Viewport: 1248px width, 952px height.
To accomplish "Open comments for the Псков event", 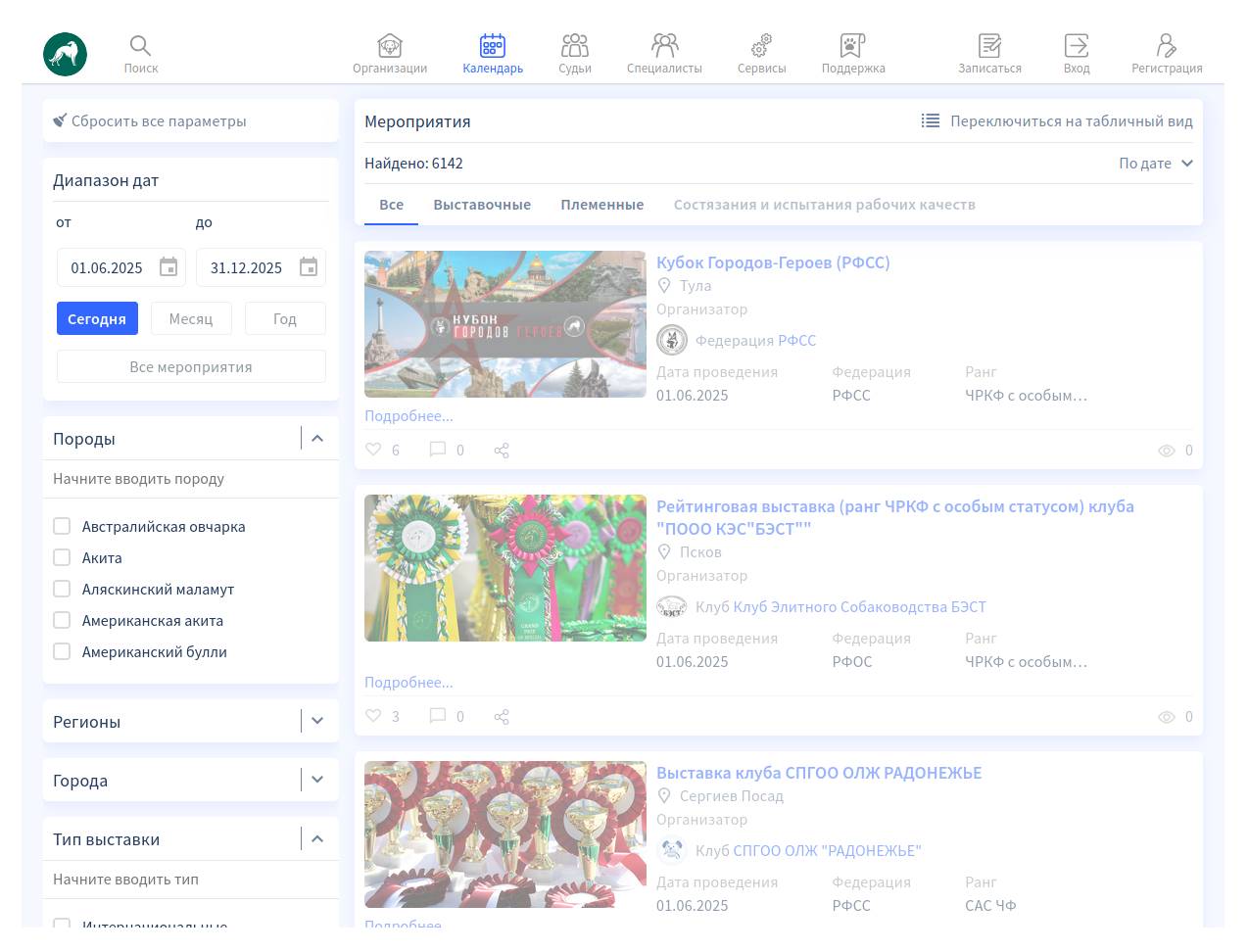I will coord(438,716).
